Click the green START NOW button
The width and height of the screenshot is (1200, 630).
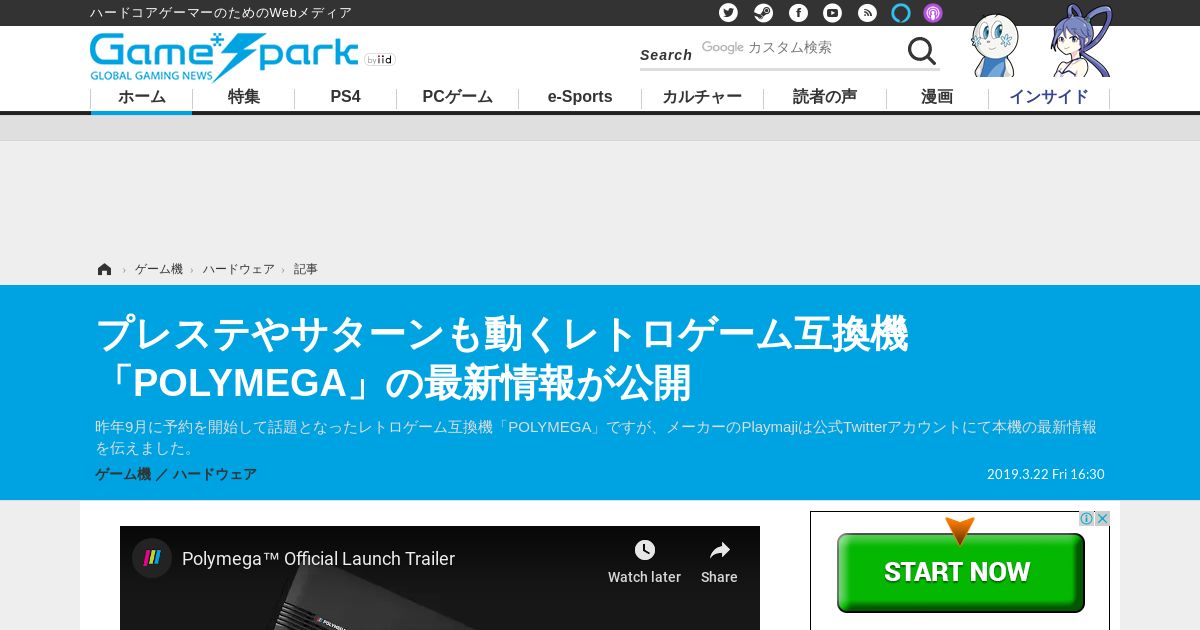960,572
